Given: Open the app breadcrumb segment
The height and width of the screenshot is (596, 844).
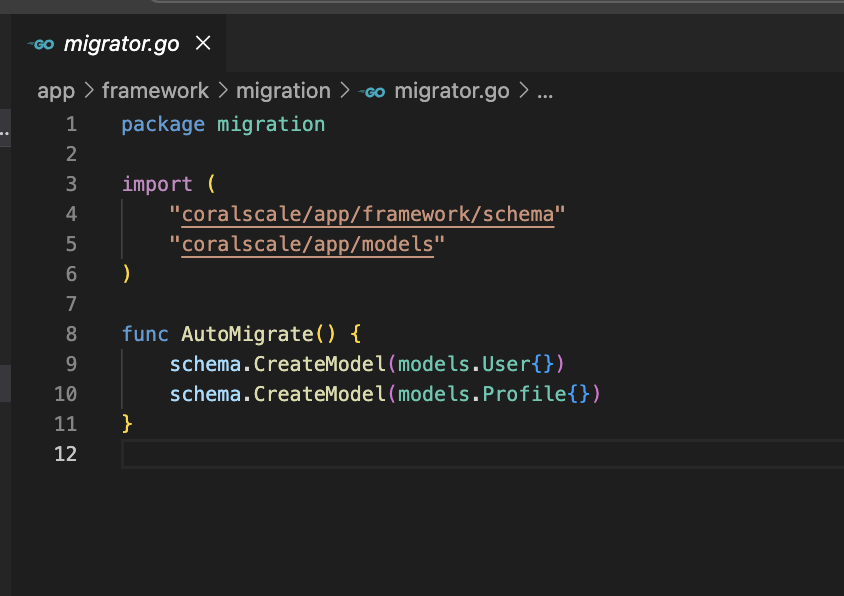Looking at the screenshot, I should 56,91.
